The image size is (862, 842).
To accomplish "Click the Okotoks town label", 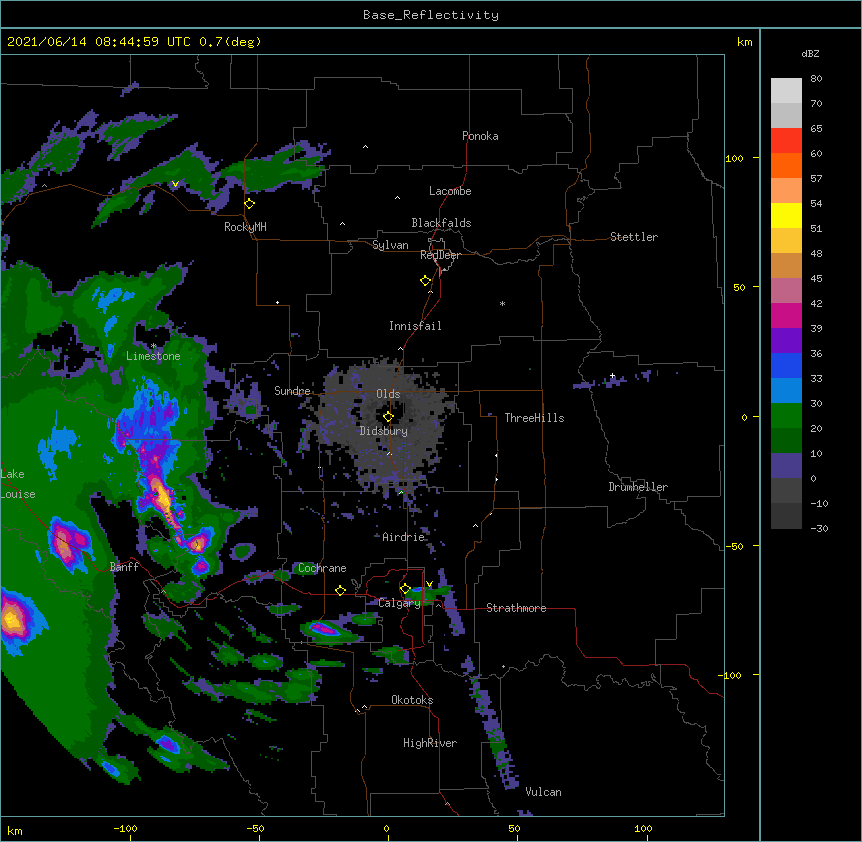I will pyautogui.click(x=412, y=700).
